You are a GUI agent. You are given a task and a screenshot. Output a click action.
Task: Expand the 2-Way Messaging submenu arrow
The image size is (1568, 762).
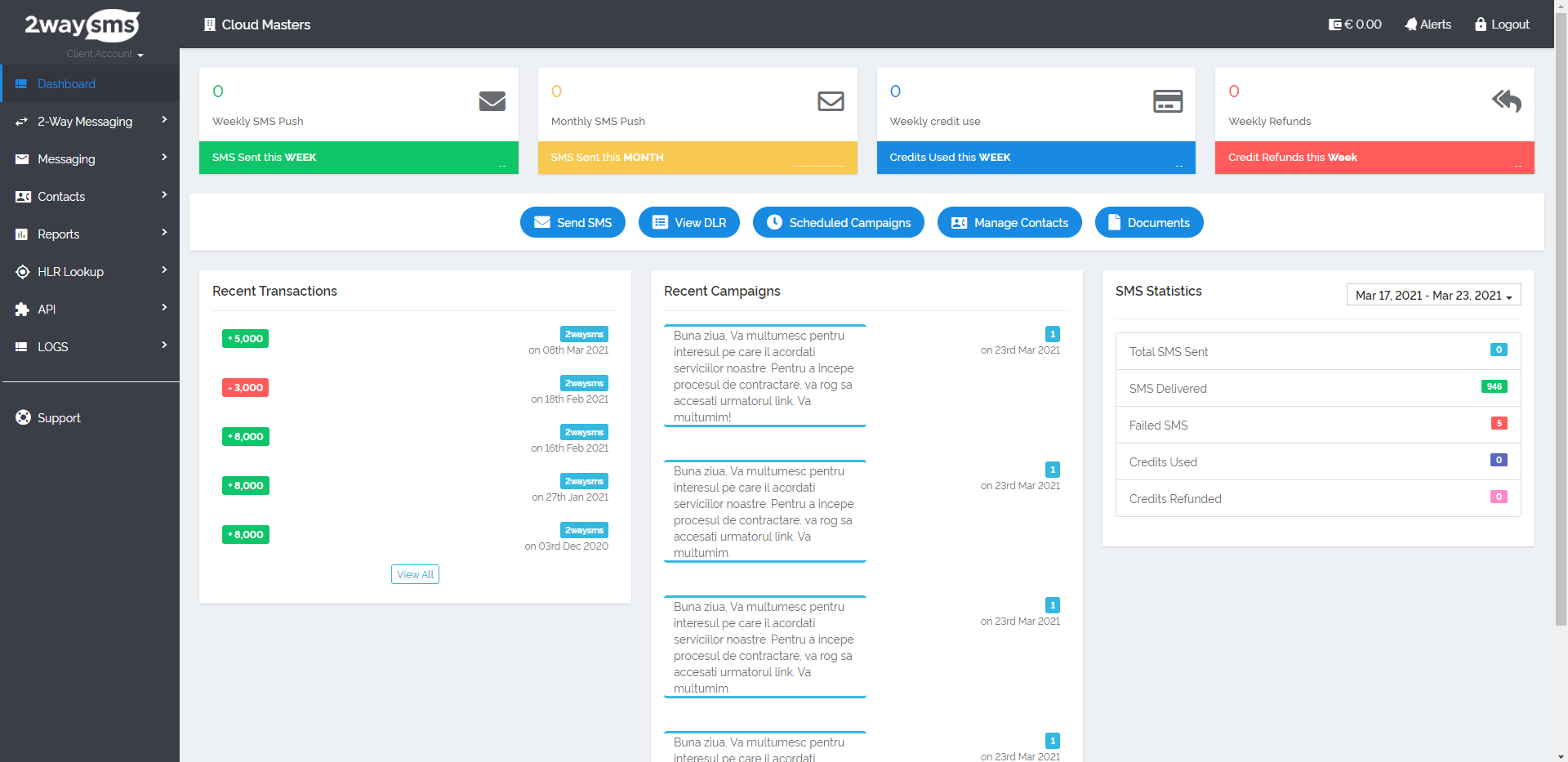(164, 120)
